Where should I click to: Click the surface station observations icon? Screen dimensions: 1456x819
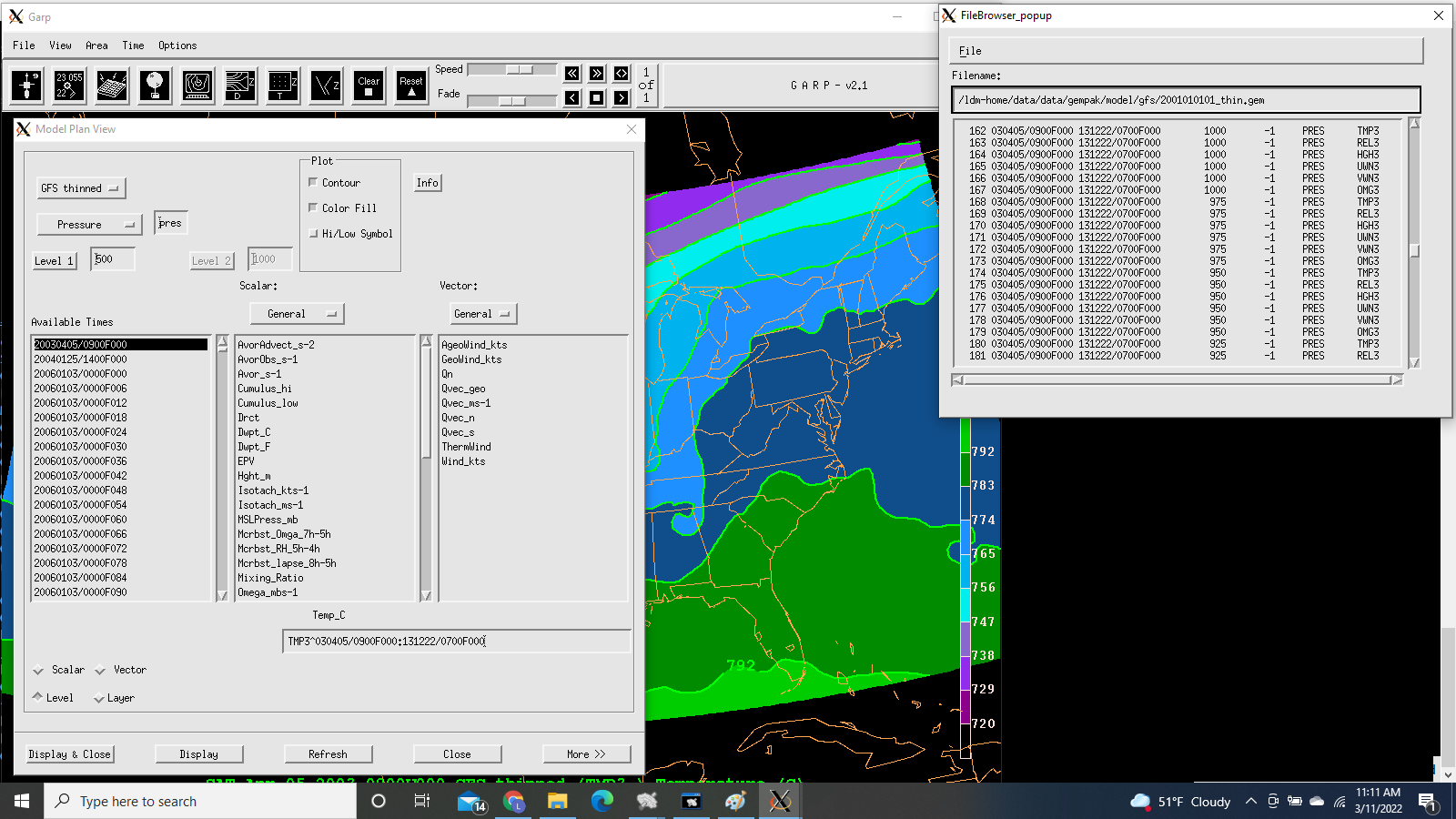[x=69, y=86]
